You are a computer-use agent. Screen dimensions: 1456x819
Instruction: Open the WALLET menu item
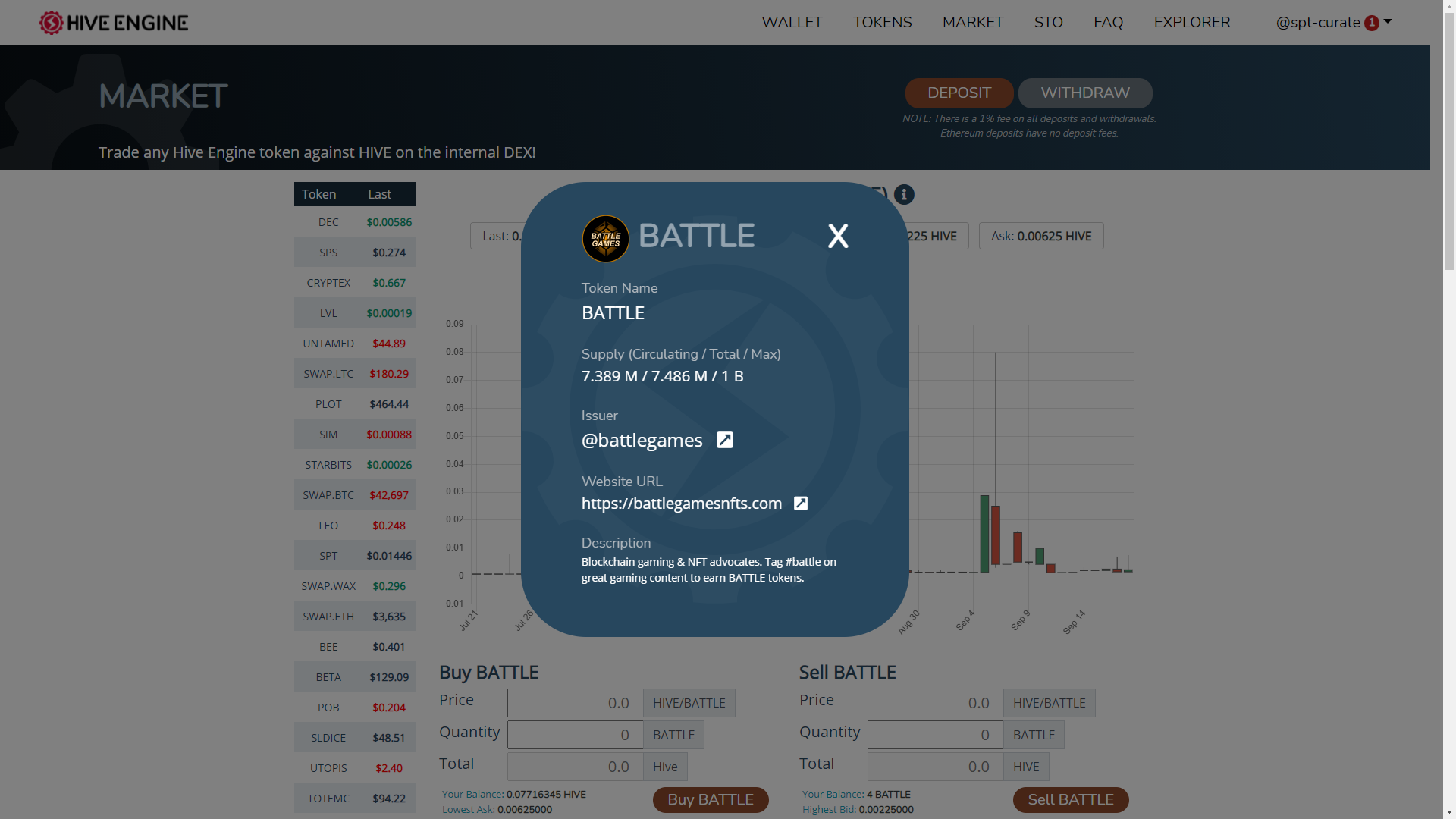point(792,22)
